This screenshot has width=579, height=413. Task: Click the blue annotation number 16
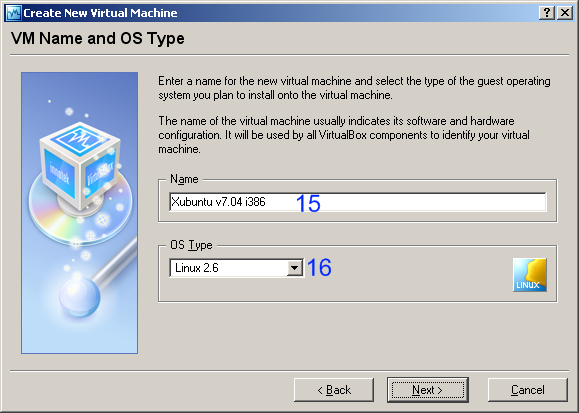(319, 267)
